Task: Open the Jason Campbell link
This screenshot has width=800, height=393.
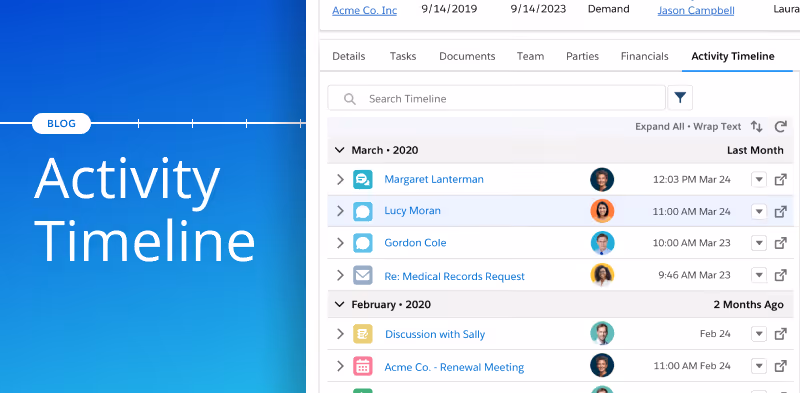Action: [696, 10]
